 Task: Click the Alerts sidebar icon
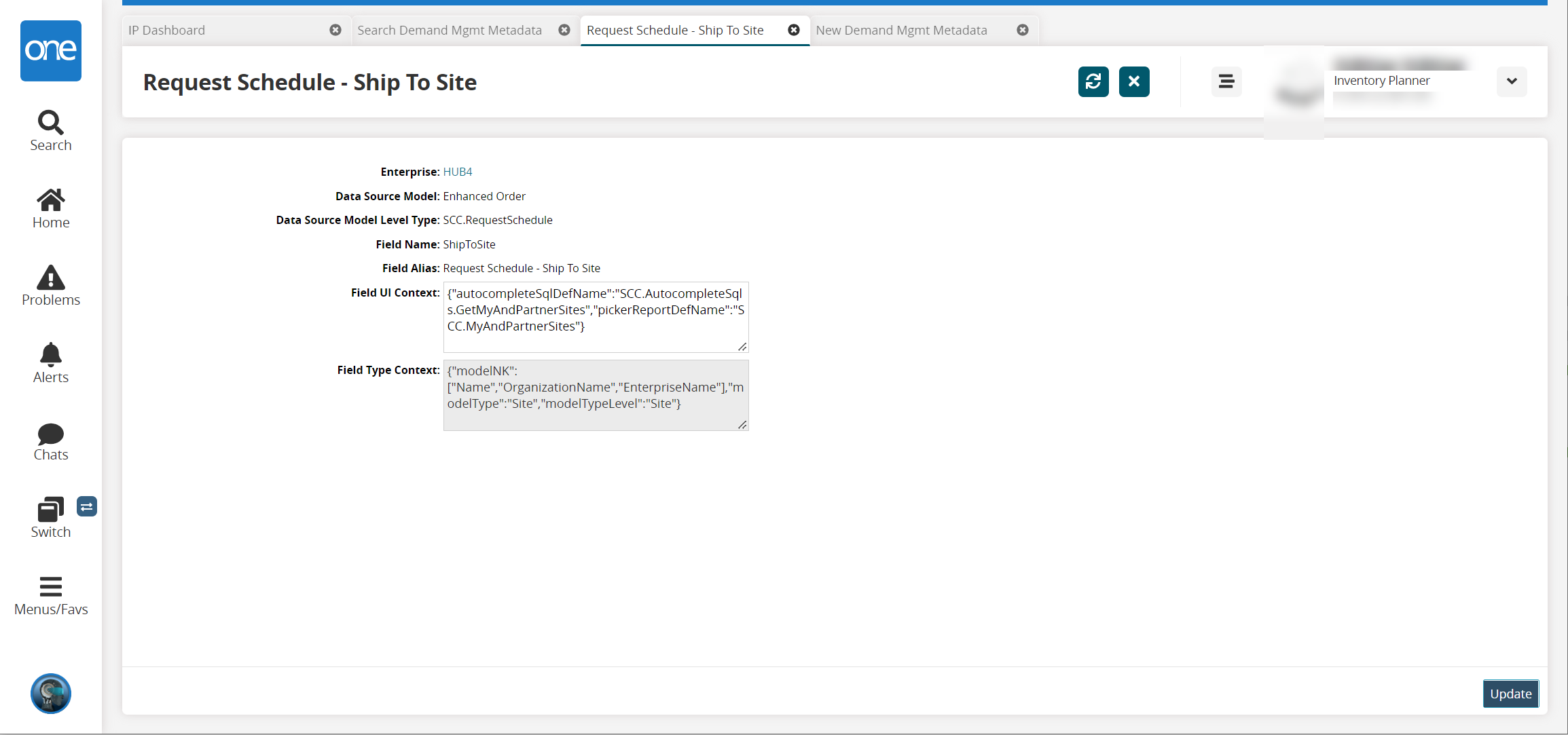click(x=50, y=363)
